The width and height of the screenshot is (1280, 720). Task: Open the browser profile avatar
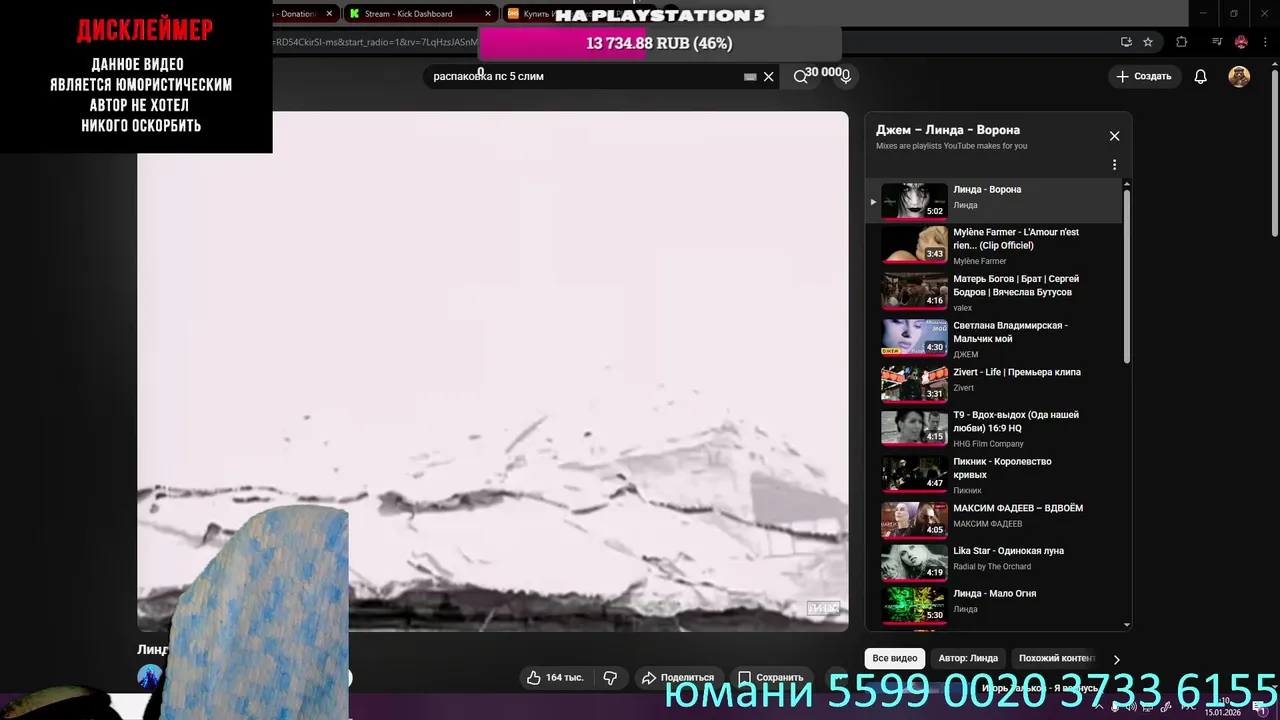(x=1241, y=42)
